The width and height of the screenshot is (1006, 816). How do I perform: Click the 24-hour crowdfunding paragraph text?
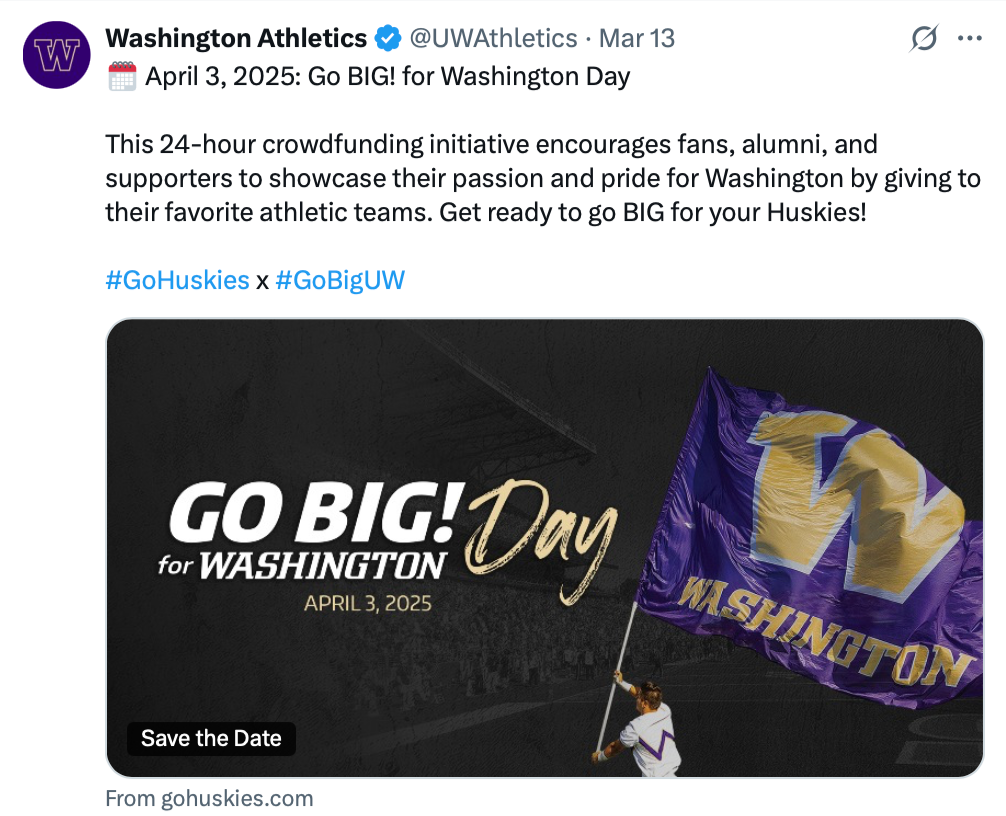[x=543, y=178]
